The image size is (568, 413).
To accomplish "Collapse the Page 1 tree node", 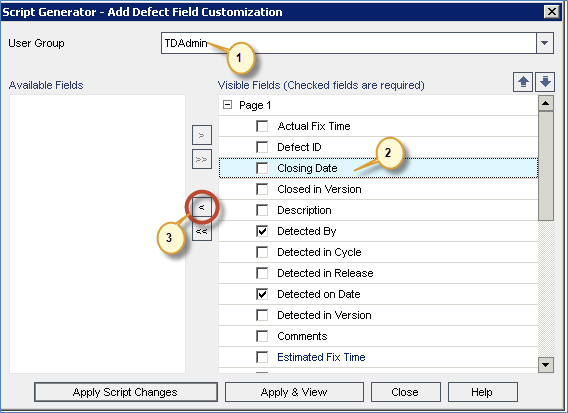I will pos(227,105).
